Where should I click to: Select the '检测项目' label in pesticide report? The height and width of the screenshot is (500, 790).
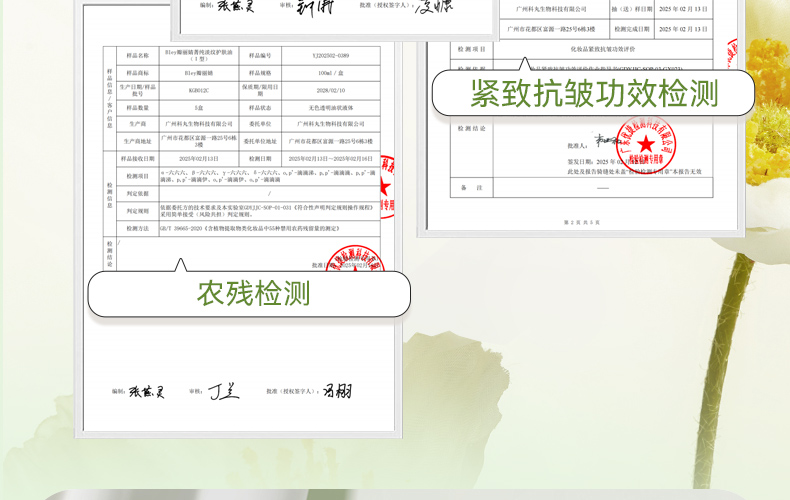(x=138, y=176)
